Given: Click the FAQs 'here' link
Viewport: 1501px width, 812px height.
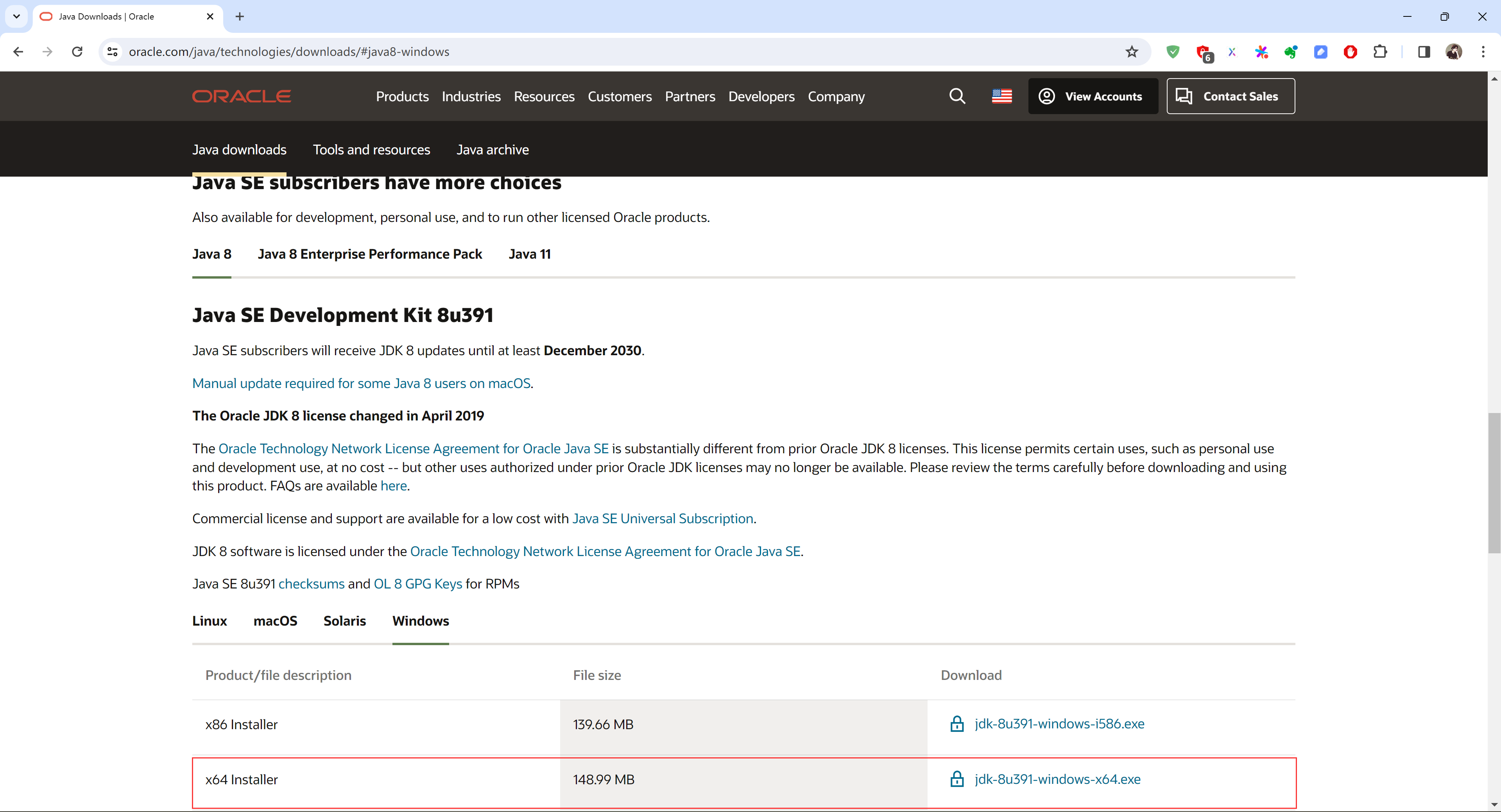Looking at the screenshot, I should click(393, 486).
